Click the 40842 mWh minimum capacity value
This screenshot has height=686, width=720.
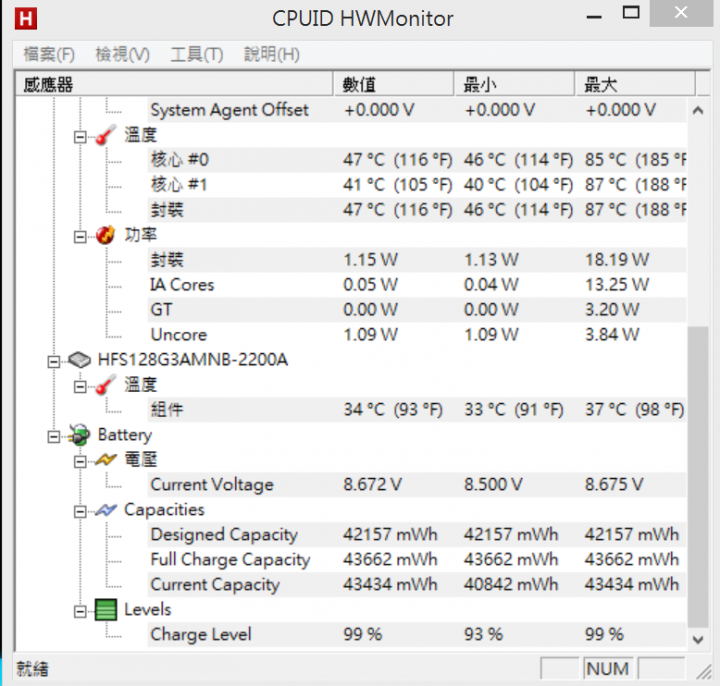[511, 585]
